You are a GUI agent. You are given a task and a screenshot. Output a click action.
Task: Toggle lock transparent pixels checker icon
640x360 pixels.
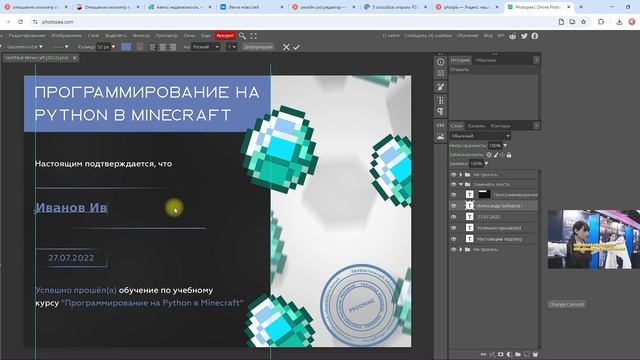coord(489,155)
